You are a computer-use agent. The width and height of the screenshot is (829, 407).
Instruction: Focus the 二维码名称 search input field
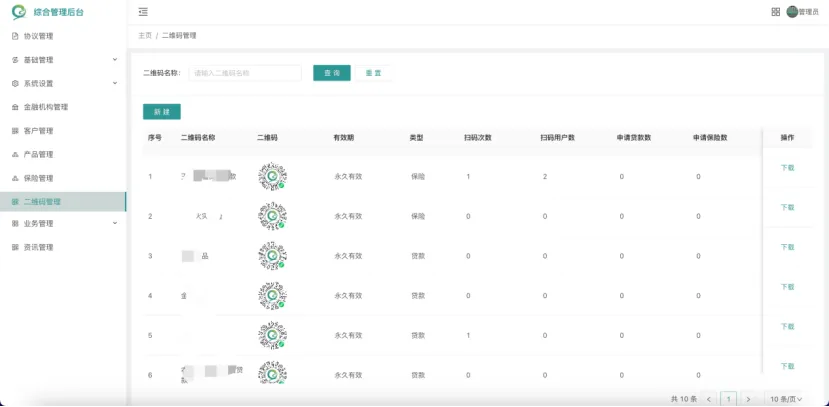coord(245,73)
